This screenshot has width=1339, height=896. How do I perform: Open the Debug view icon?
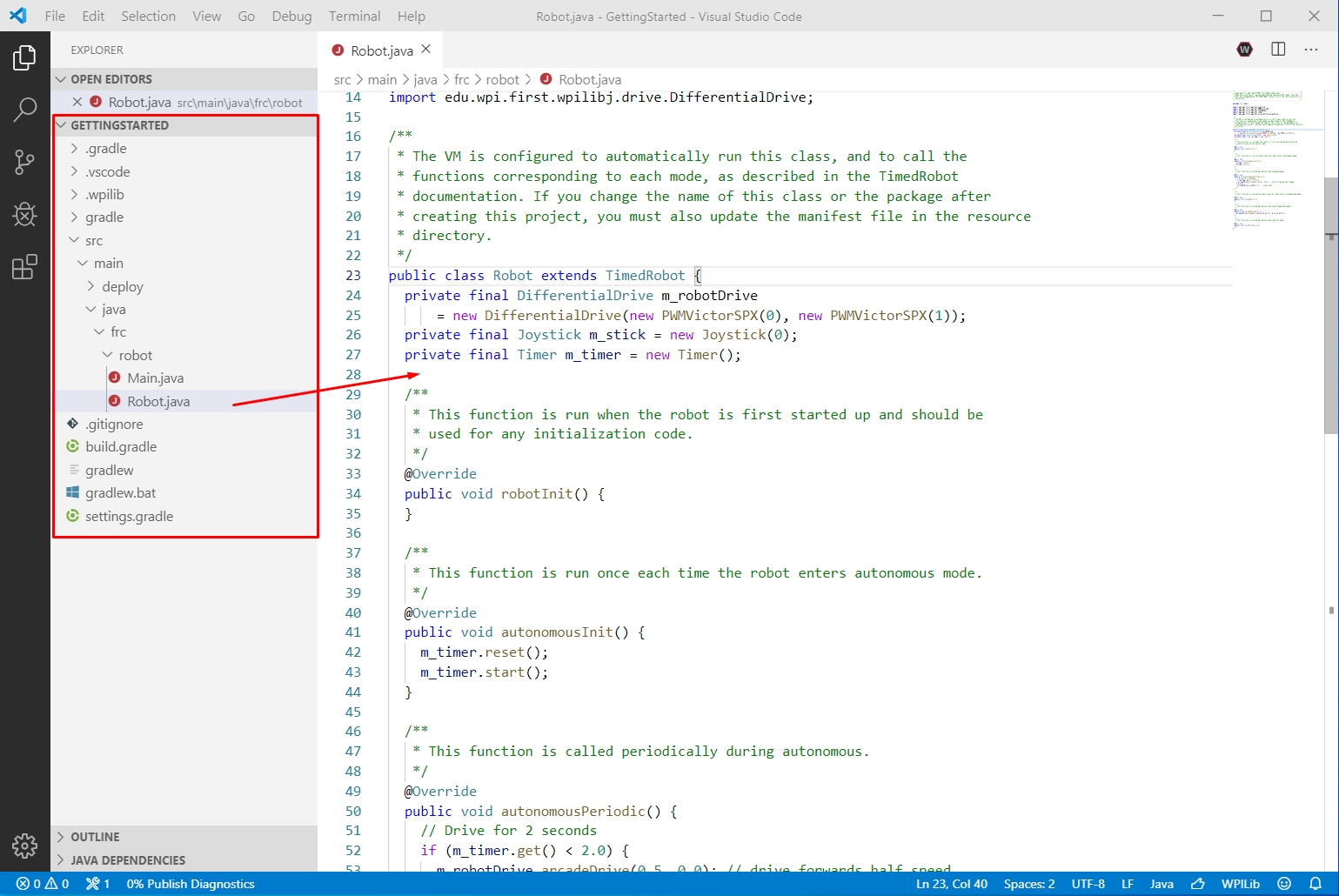[24, 214]
